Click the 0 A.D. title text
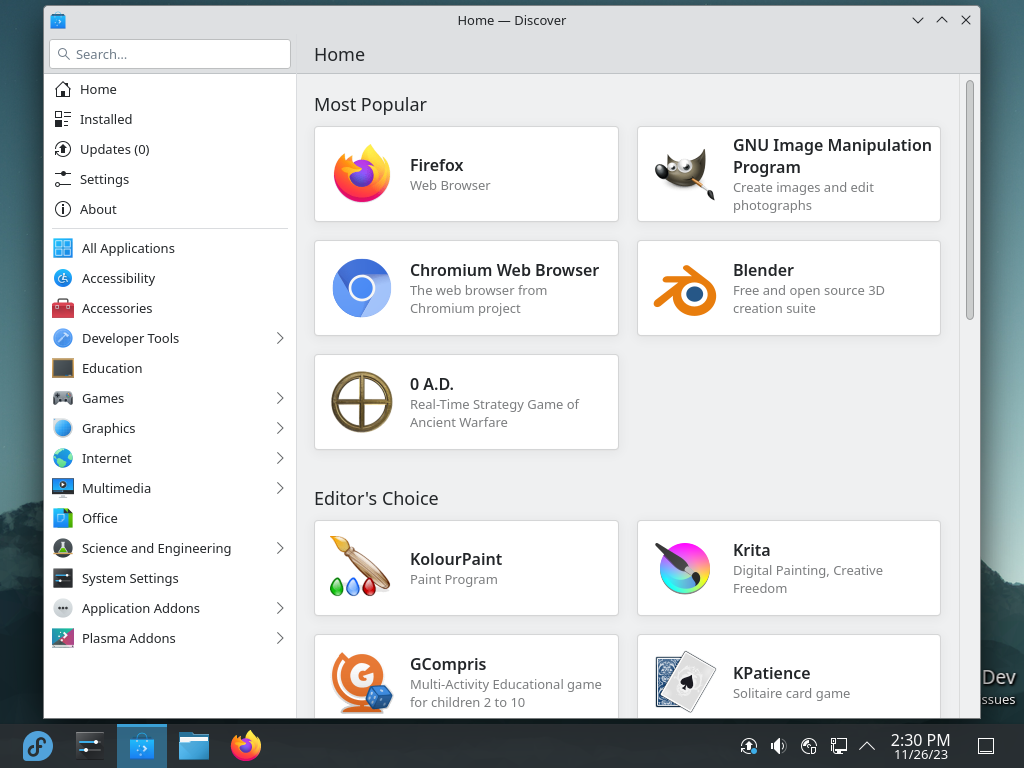Screen dimensions: 1024x768 pyautogui.click(x=432, y=384)
